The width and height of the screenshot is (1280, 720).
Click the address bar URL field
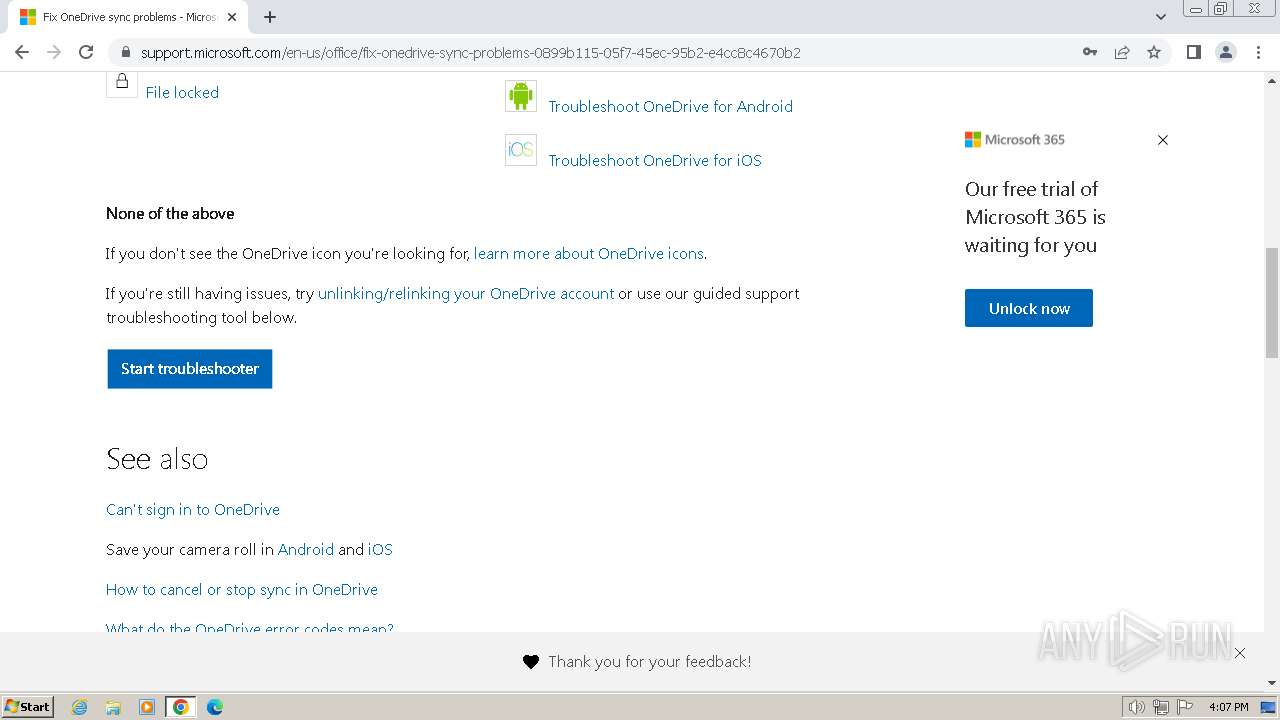(x=600, y=53)
